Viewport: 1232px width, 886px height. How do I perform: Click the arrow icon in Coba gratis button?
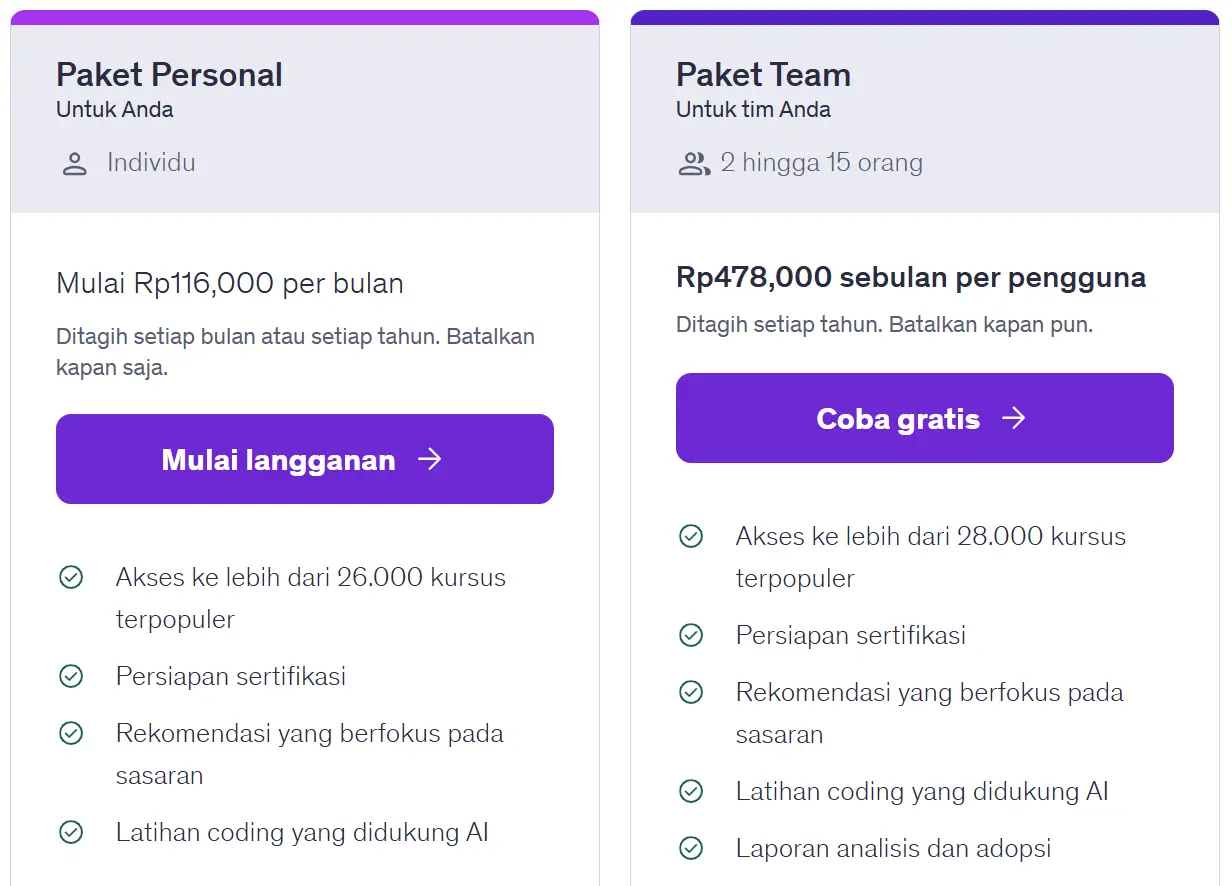[1014, 418]
